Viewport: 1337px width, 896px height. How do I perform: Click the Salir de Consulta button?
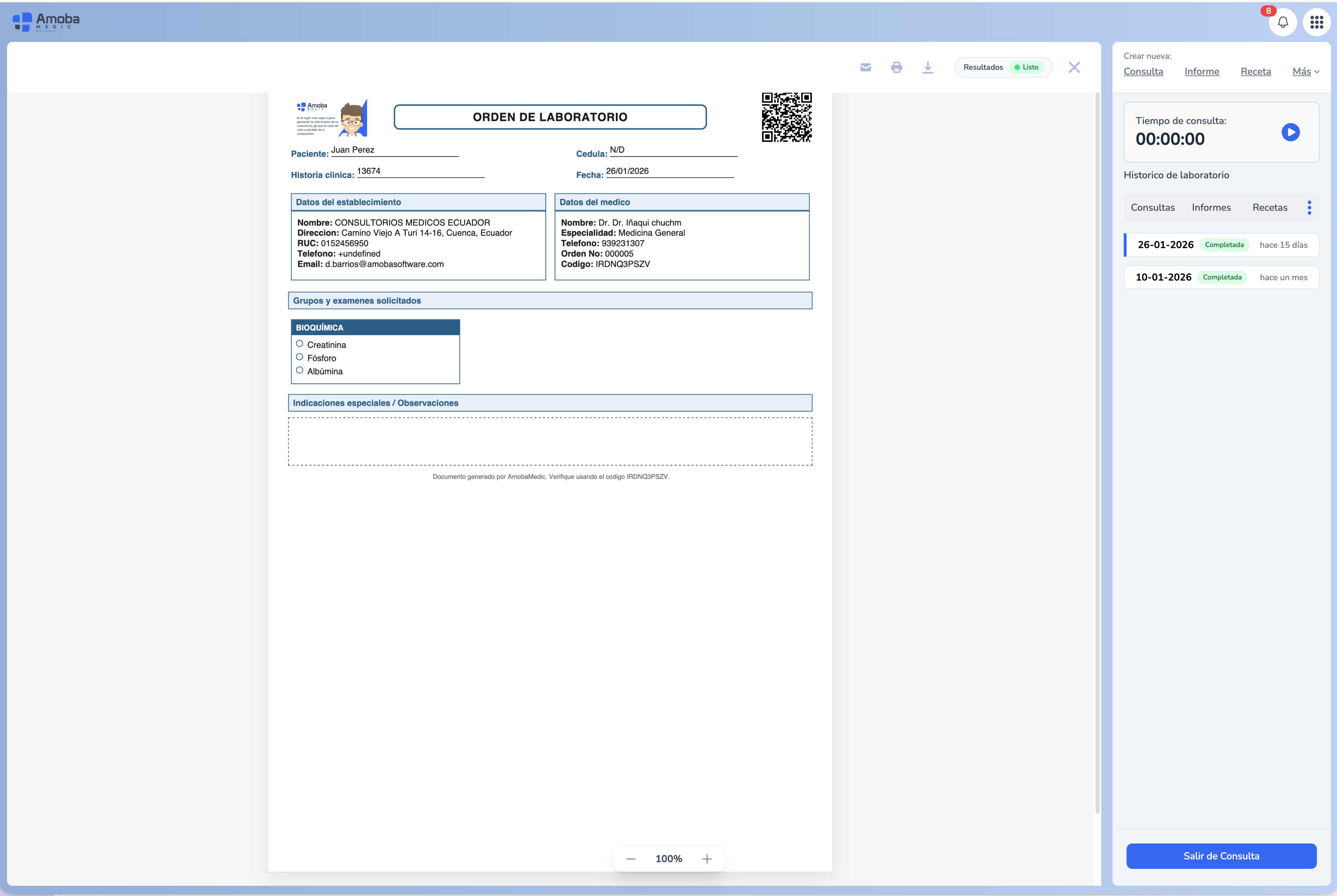point(1221,856)
